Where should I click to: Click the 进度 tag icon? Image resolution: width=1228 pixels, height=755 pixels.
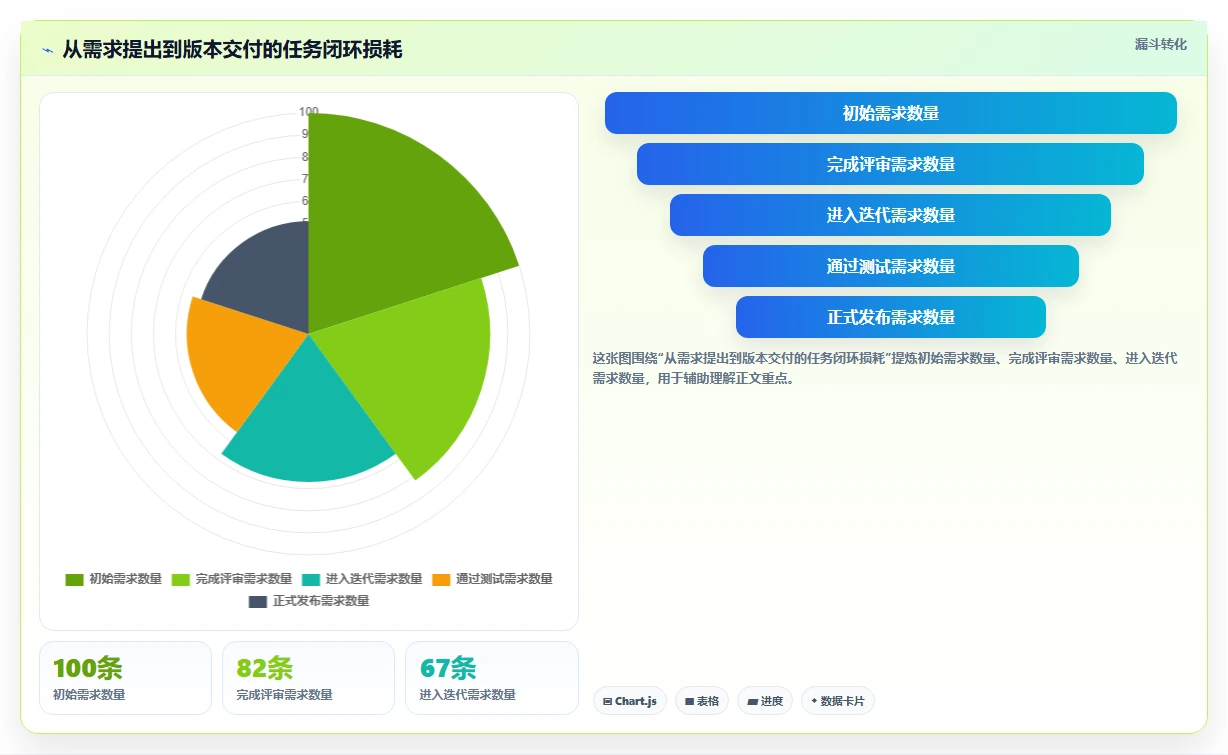752,702
